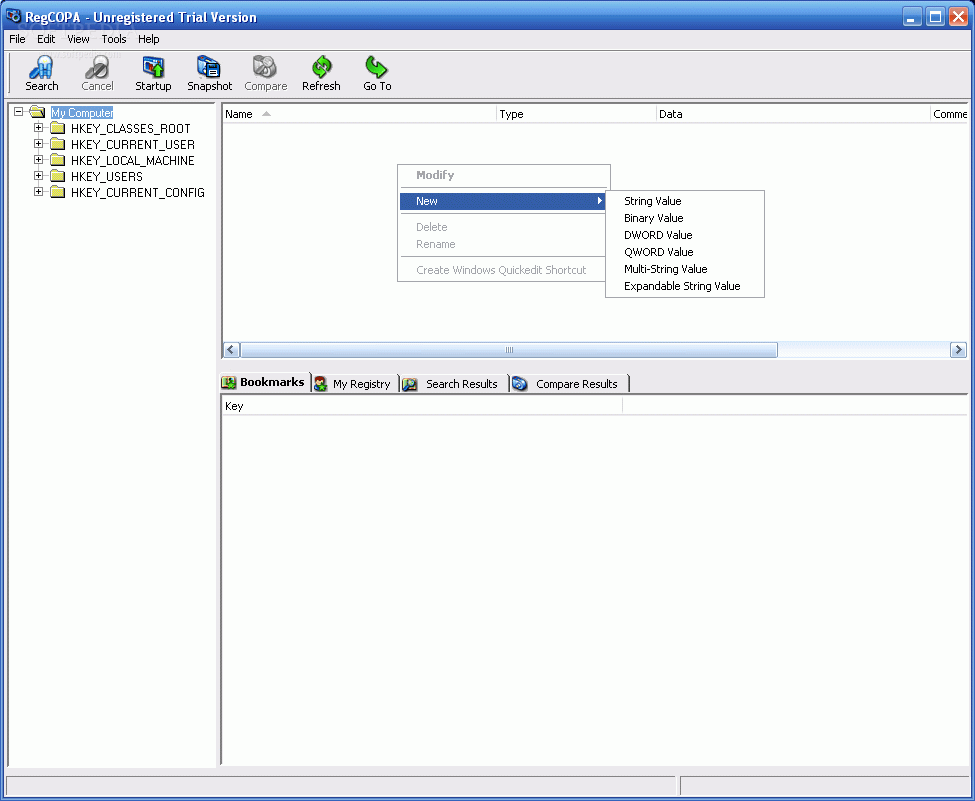This screenshot has height=801, width=975.
Task: Select the HKEY_LOCAL_MACHINE tree label
Action: click(132, 160)
